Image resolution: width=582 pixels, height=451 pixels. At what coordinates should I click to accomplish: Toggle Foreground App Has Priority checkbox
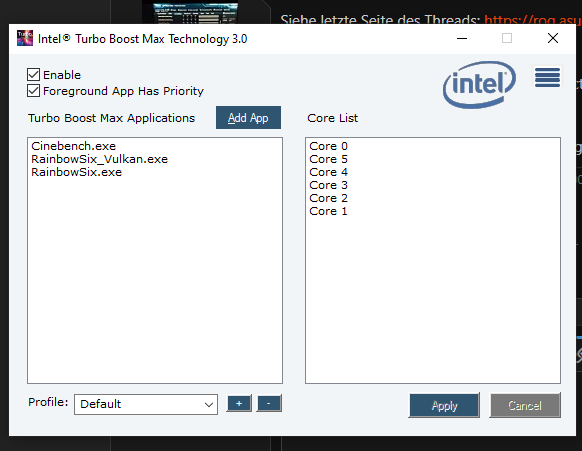(x=33, y=91)
